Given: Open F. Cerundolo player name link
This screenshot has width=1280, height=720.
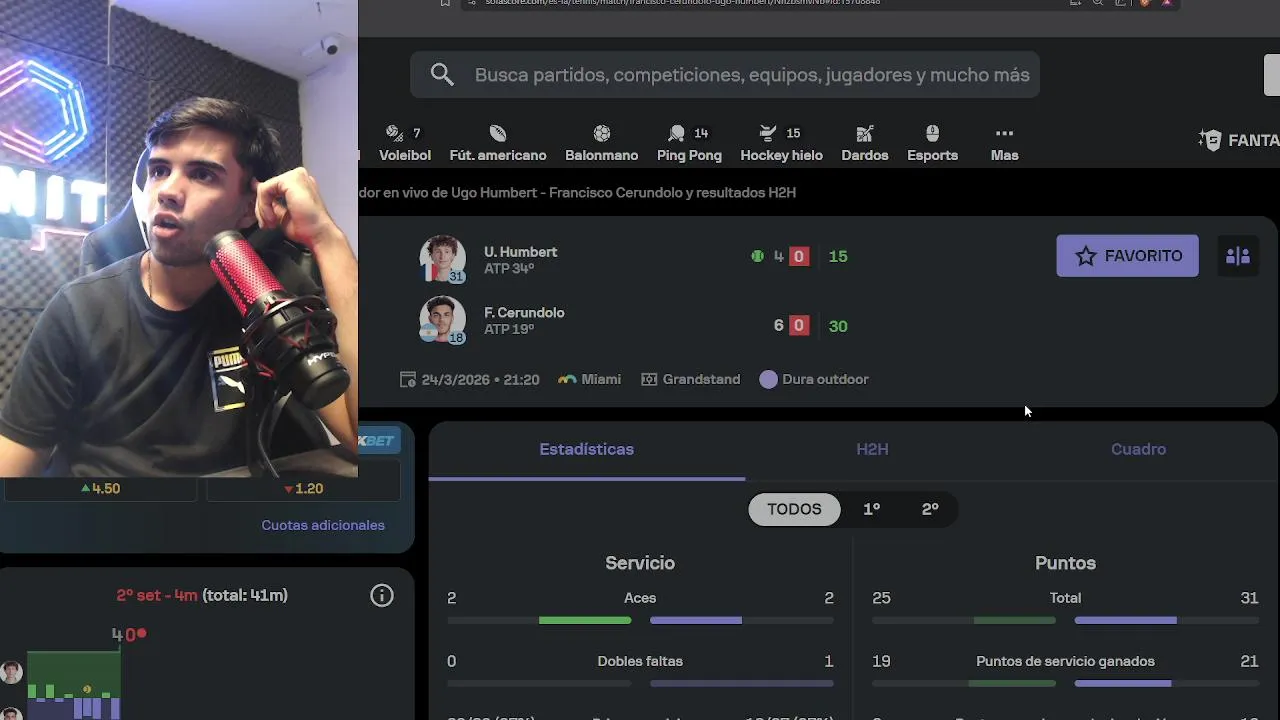Looking at the screenshot, I should click(524, 312).
